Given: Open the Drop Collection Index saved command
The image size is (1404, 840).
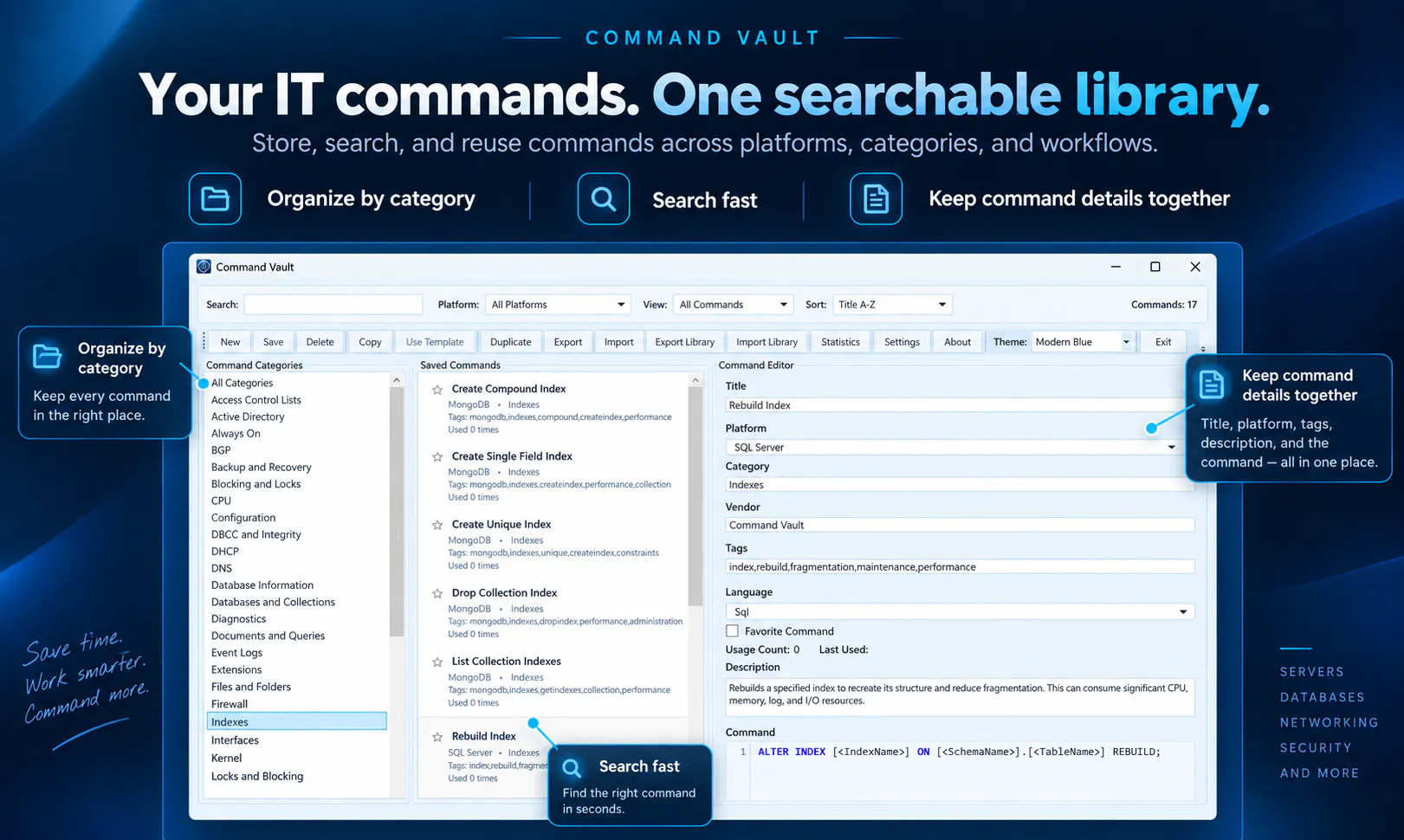Looking at the screenshot, I should coord(555,612).
